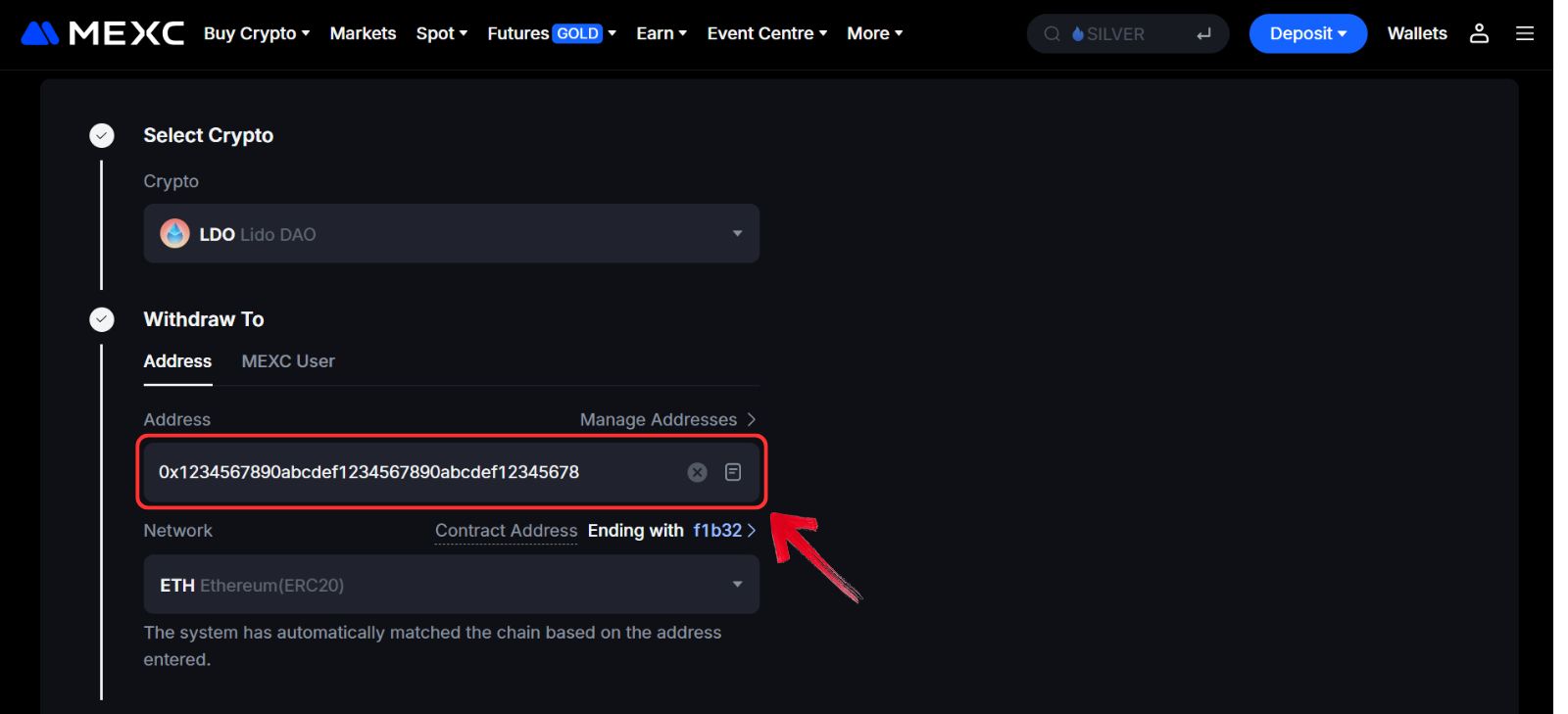Click the Select Crypto step checkmark

click(102, 135)
